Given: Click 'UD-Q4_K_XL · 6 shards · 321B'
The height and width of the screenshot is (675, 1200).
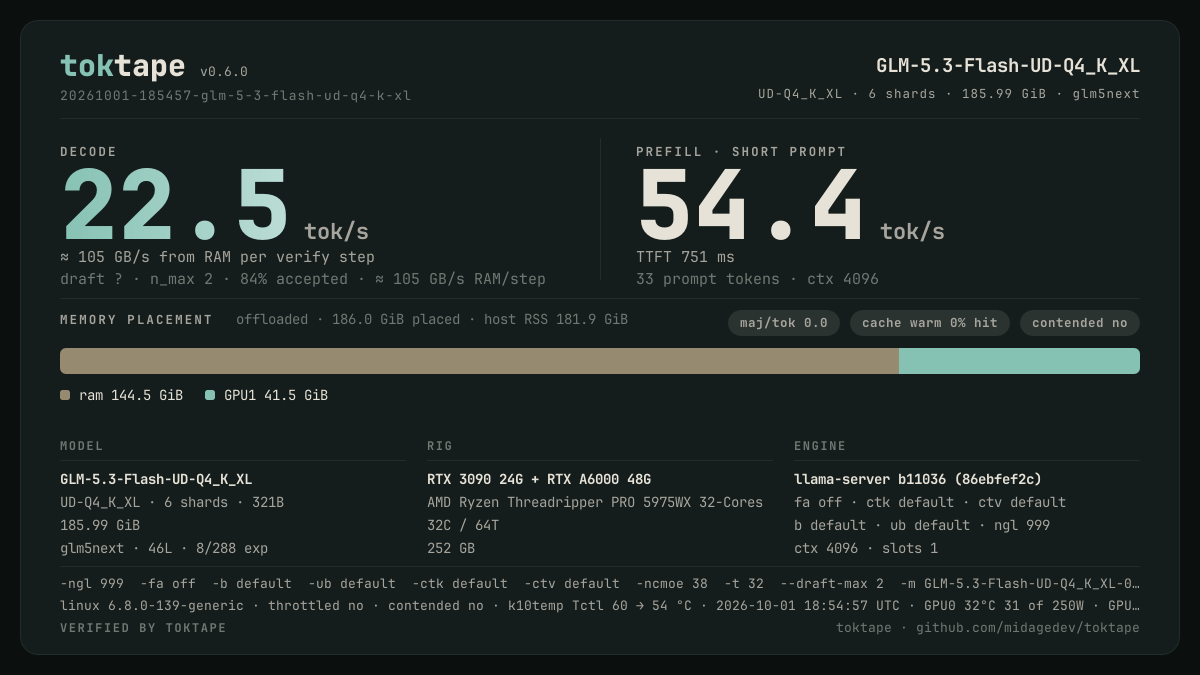Looking at the screenshot, I should pyautogui.click(x=172, y=502).
